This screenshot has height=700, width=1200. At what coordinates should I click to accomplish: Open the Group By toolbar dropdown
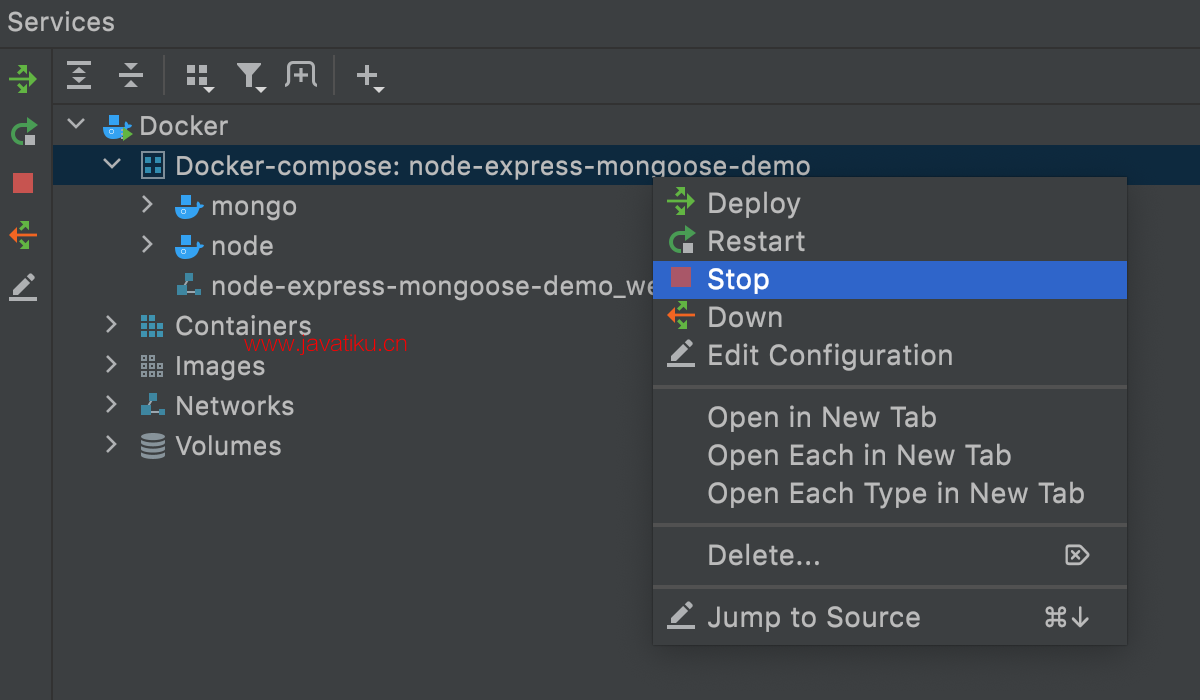point(200,77)
